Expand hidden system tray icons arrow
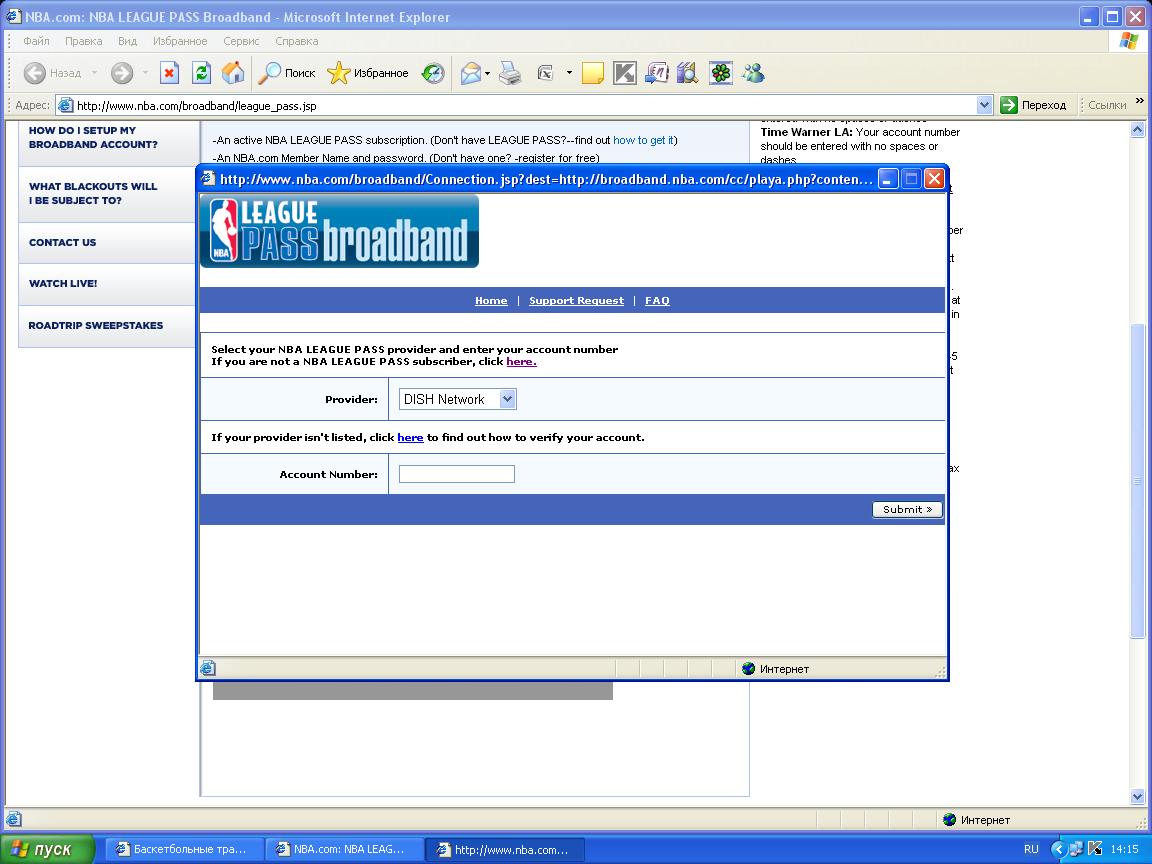1152x864 pixels. pos(1058,849)
